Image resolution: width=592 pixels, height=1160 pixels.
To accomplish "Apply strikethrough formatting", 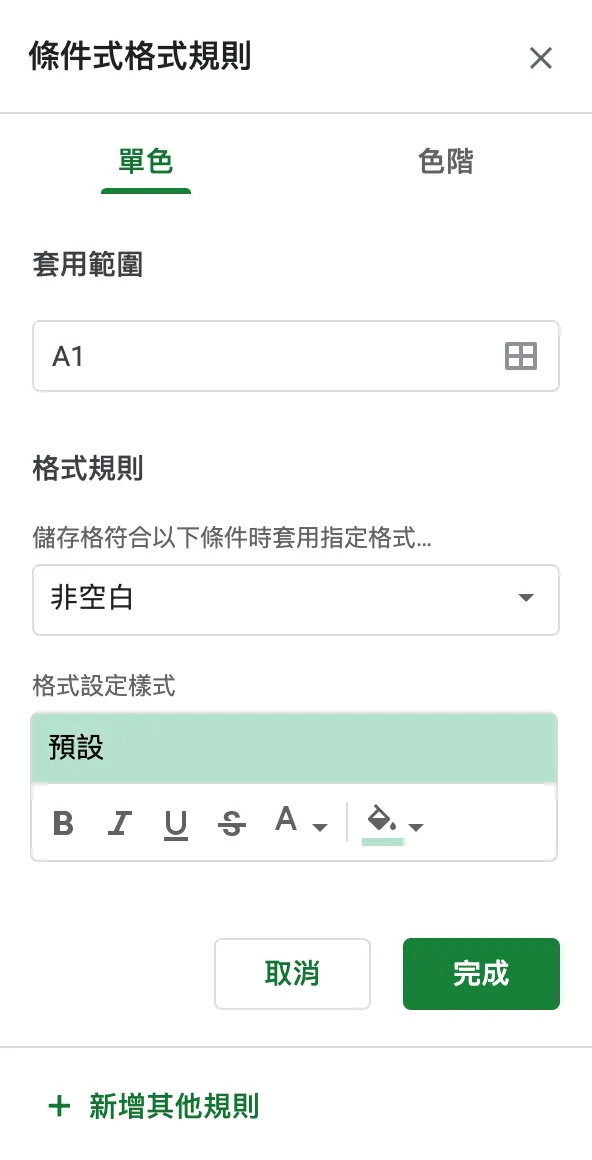I will click(230, 822).
